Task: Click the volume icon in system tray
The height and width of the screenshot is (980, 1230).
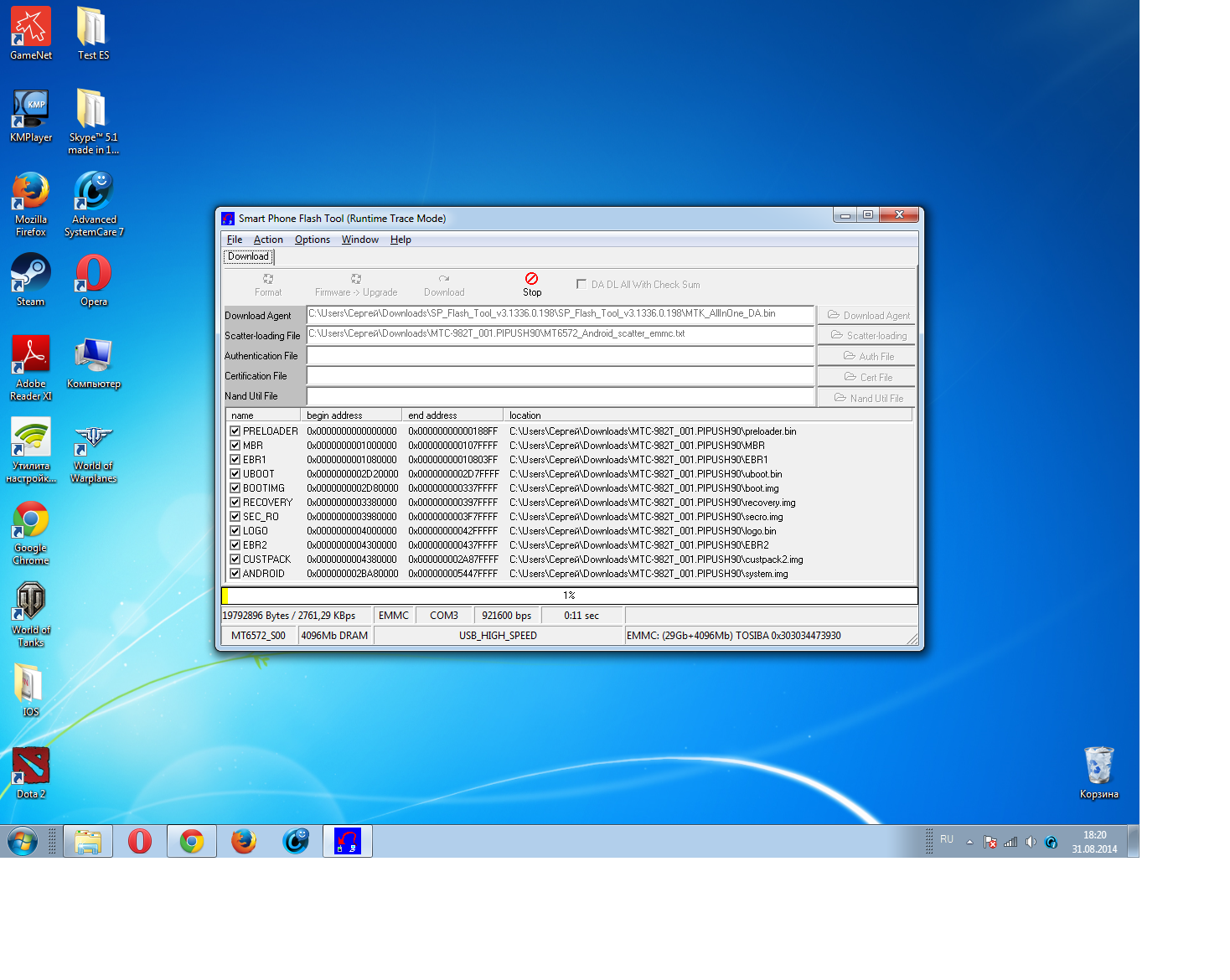Action: tap(1031, 842)
